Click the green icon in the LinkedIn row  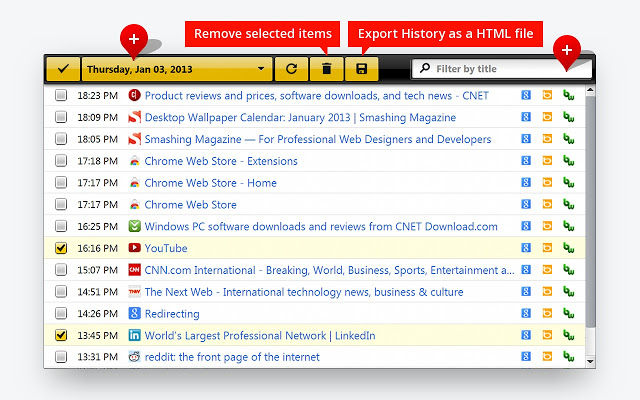point(568,335)
